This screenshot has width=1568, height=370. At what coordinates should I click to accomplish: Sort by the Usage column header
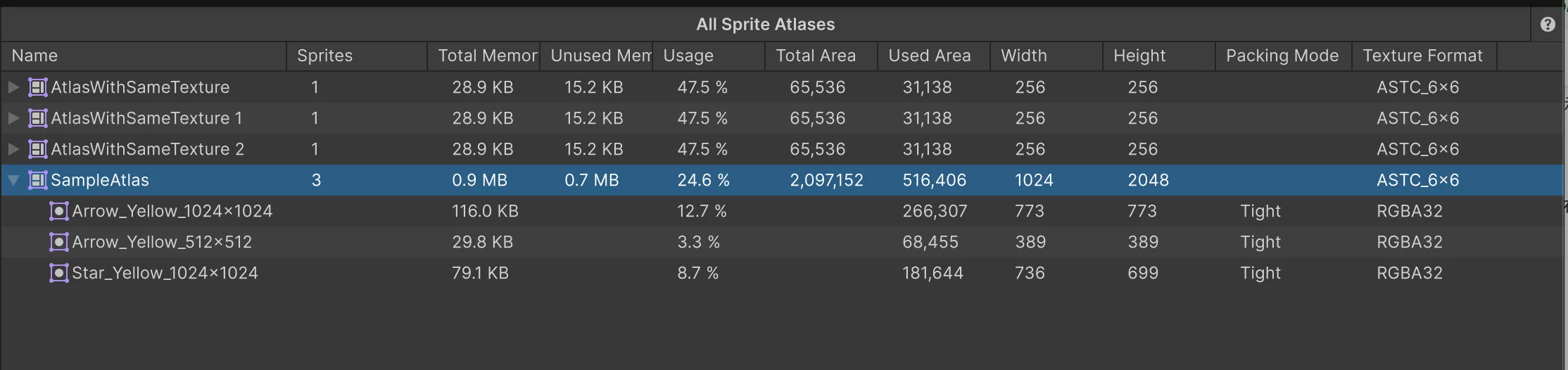688,56
